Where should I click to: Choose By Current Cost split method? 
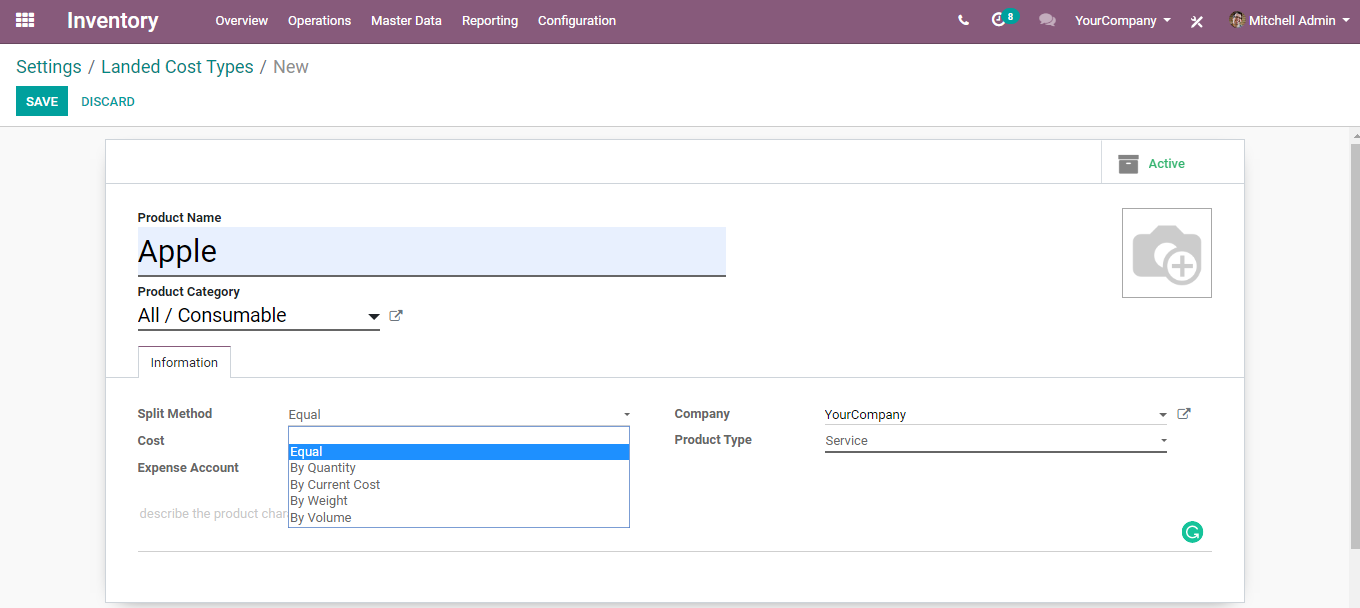coord(459,485)
